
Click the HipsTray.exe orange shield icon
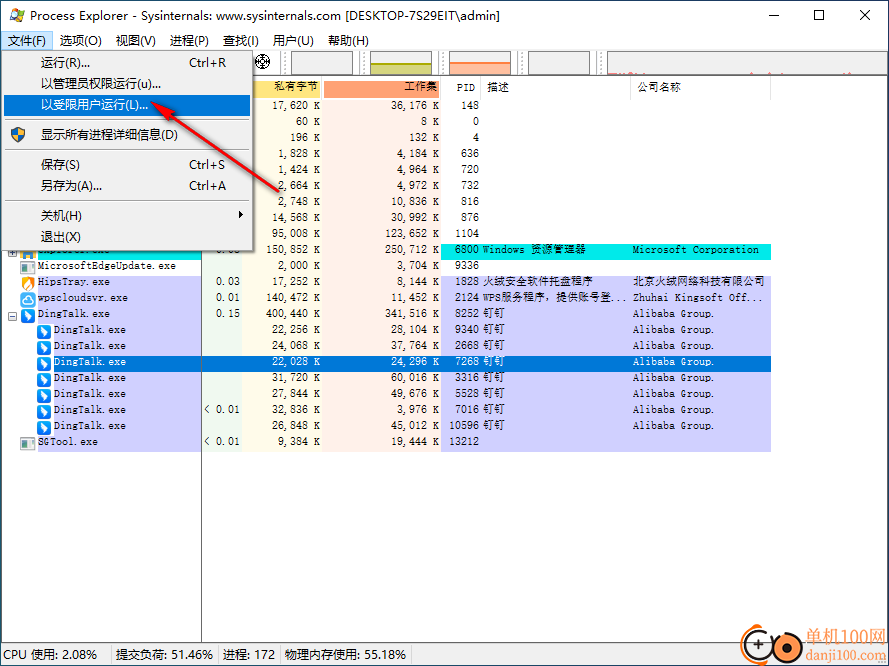(27, 283)
